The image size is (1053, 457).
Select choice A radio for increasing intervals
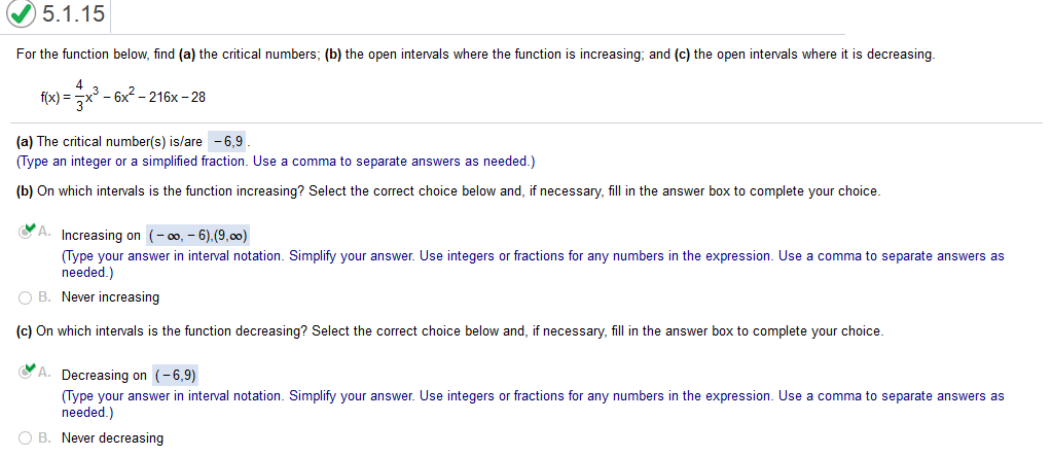coord(26,232)
